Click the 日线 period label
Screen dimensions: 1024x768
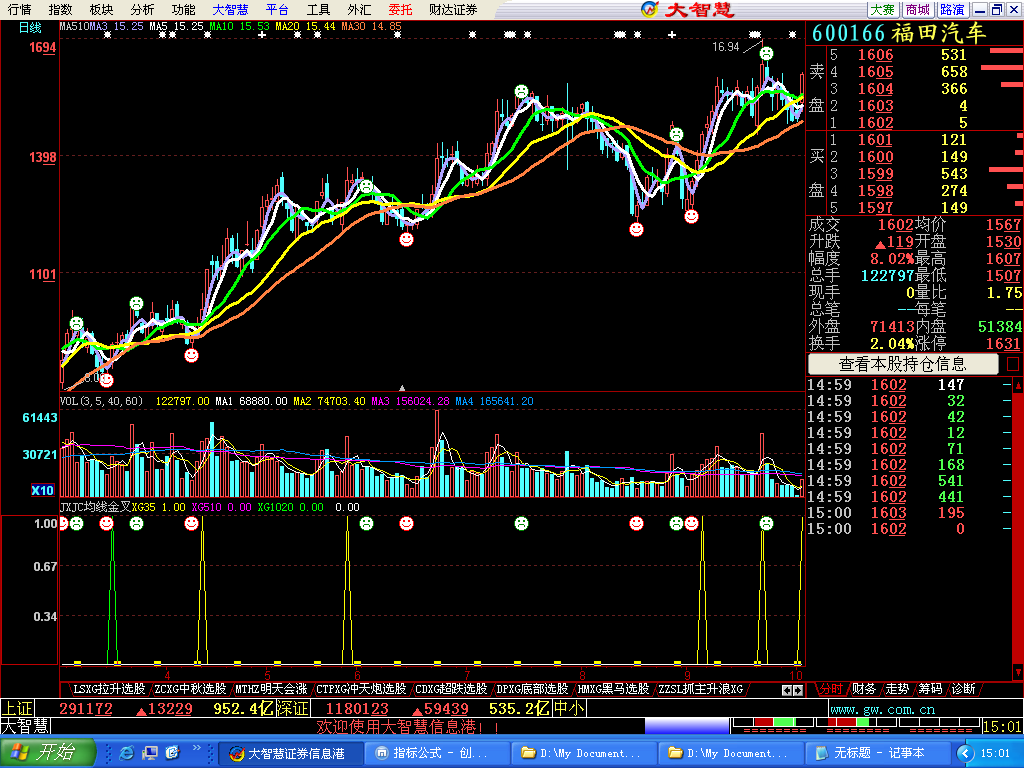coord(30,27)
